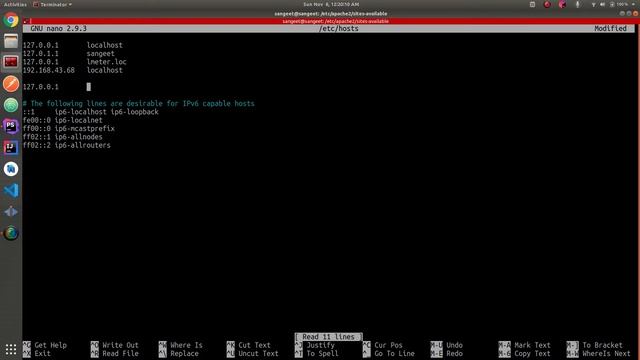
Task: Click the calendar-style tray indicator
Action: coord(532,4)
